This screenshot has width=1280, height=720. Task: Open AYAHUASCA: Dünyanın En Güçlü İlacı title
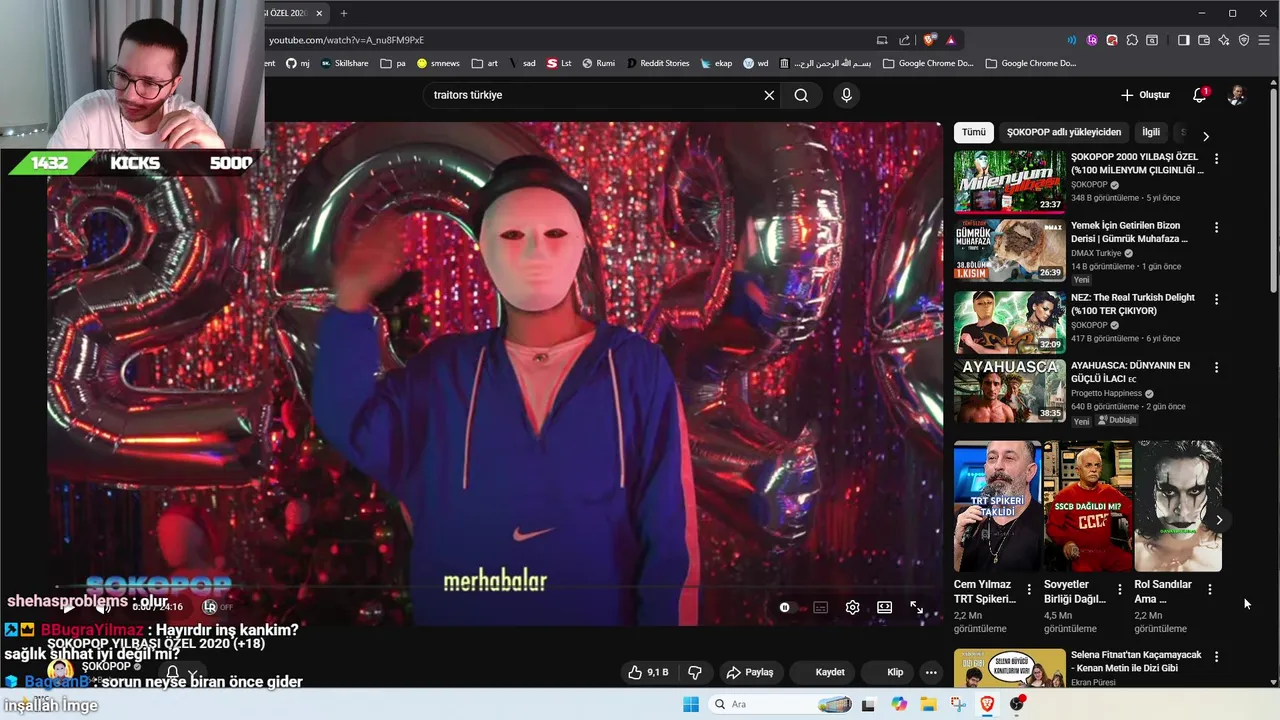[1130, 372]
